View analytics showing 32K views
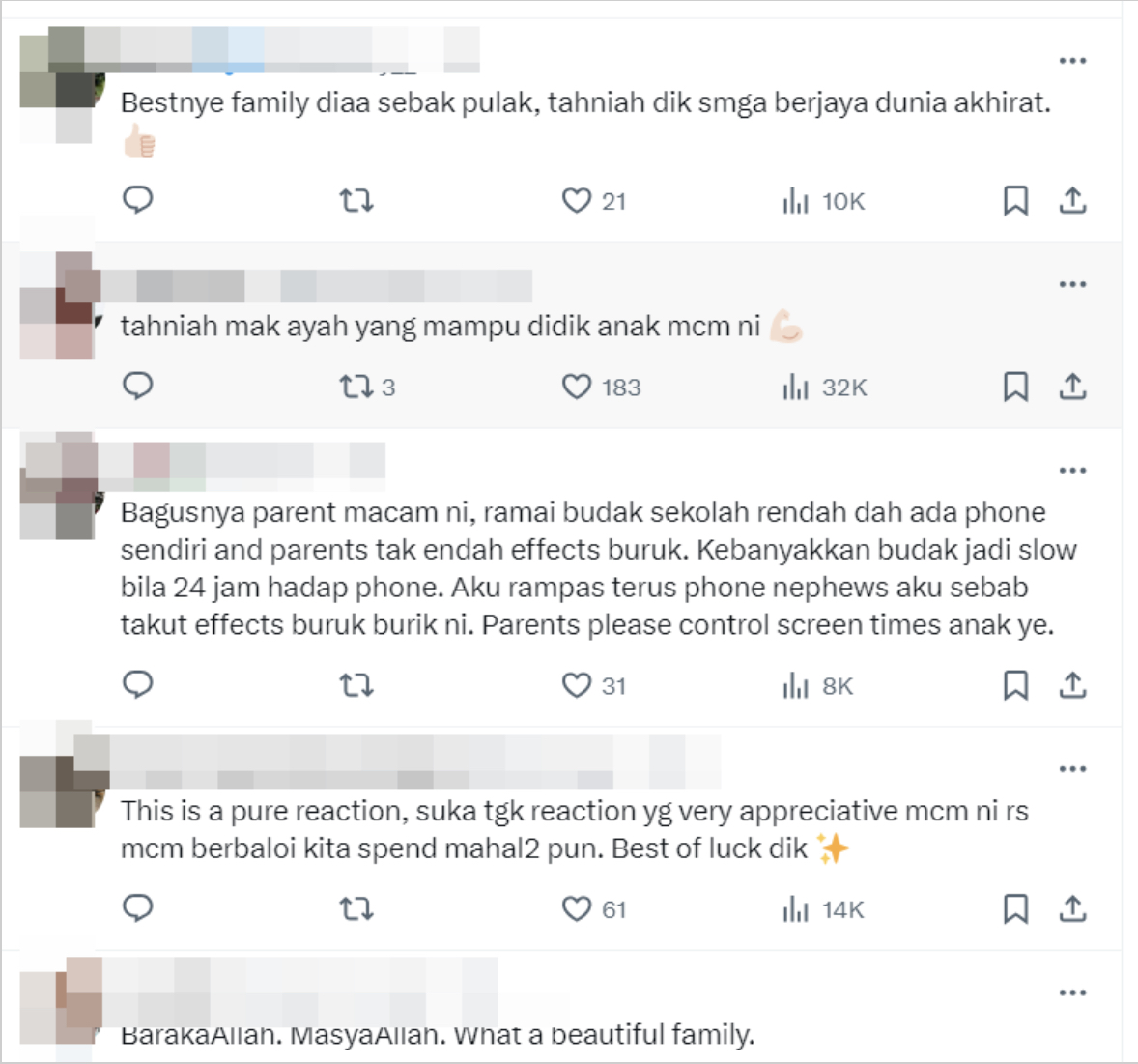Screen dimensions: 1138x1064 tap(824, 387)
